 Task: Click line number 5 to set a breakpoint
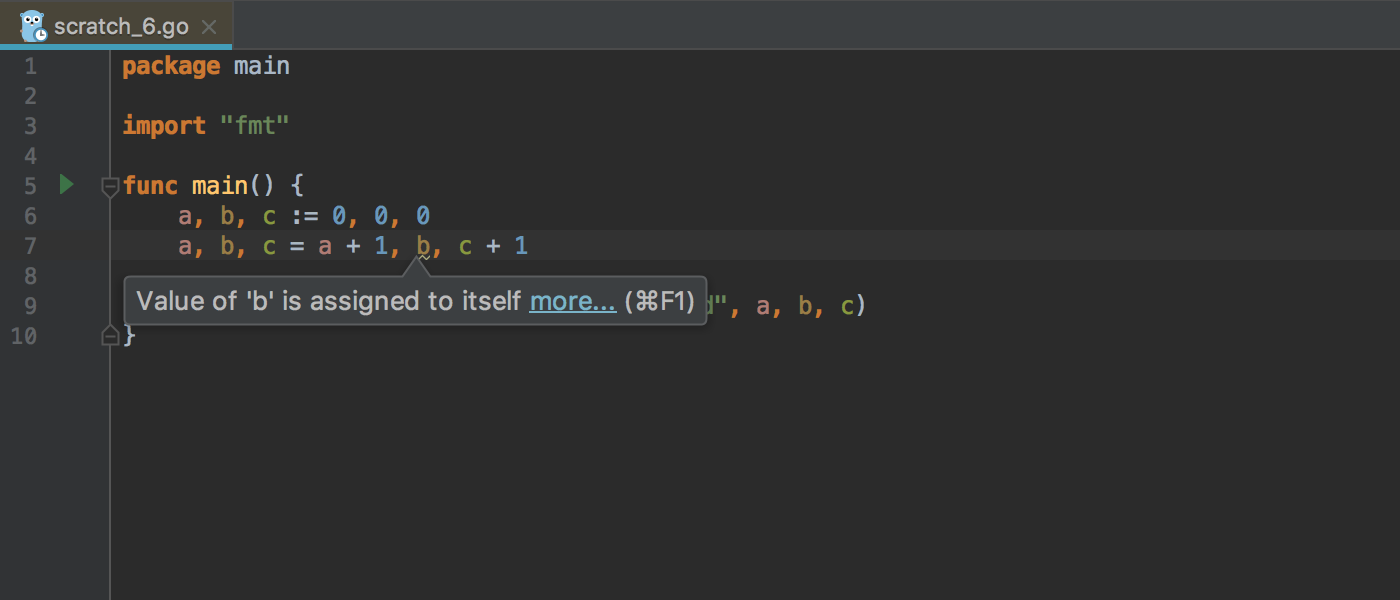coord(30,185)
